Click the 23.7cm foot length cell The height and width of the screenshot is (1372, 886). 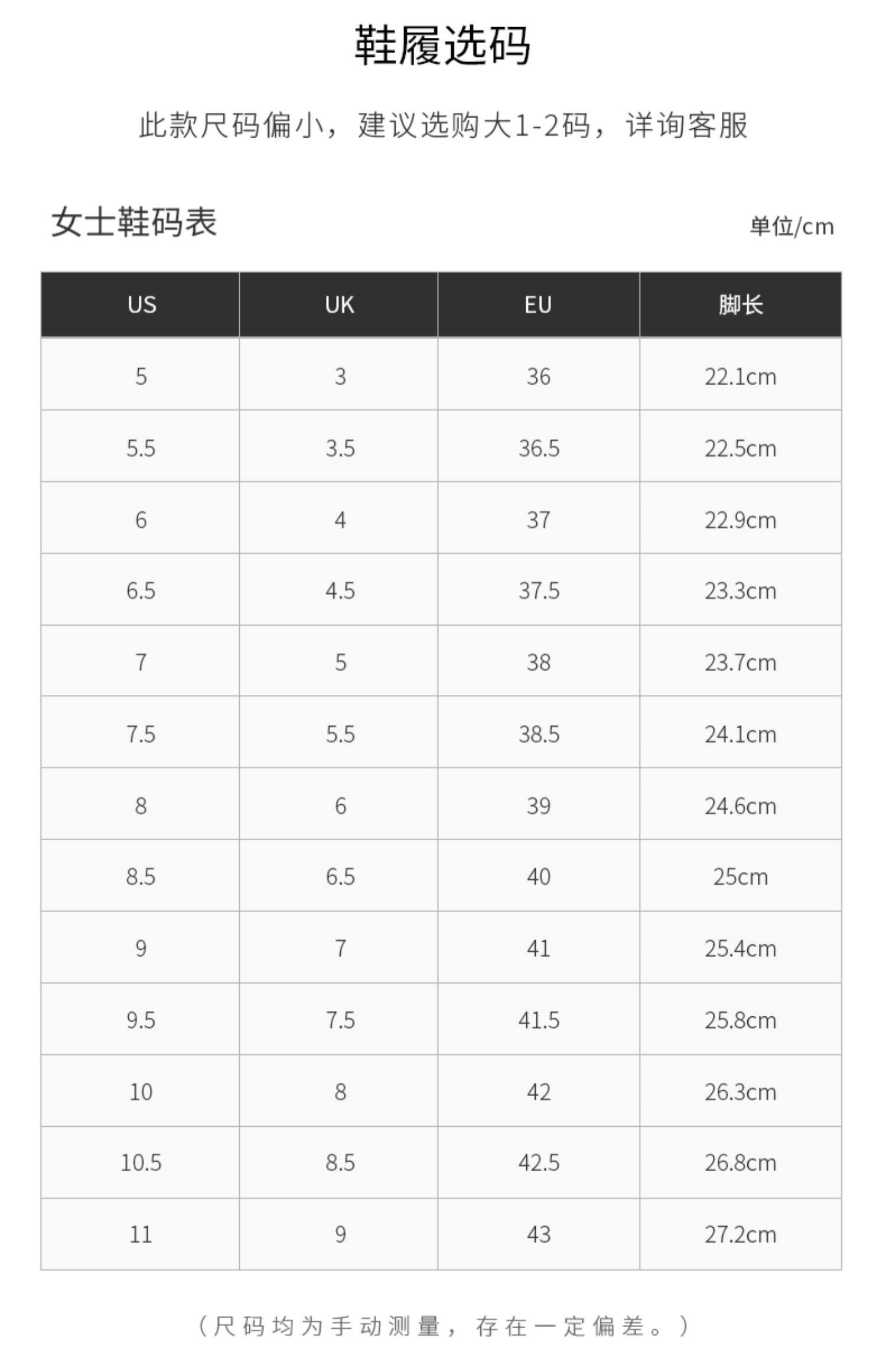click(740, 663)
